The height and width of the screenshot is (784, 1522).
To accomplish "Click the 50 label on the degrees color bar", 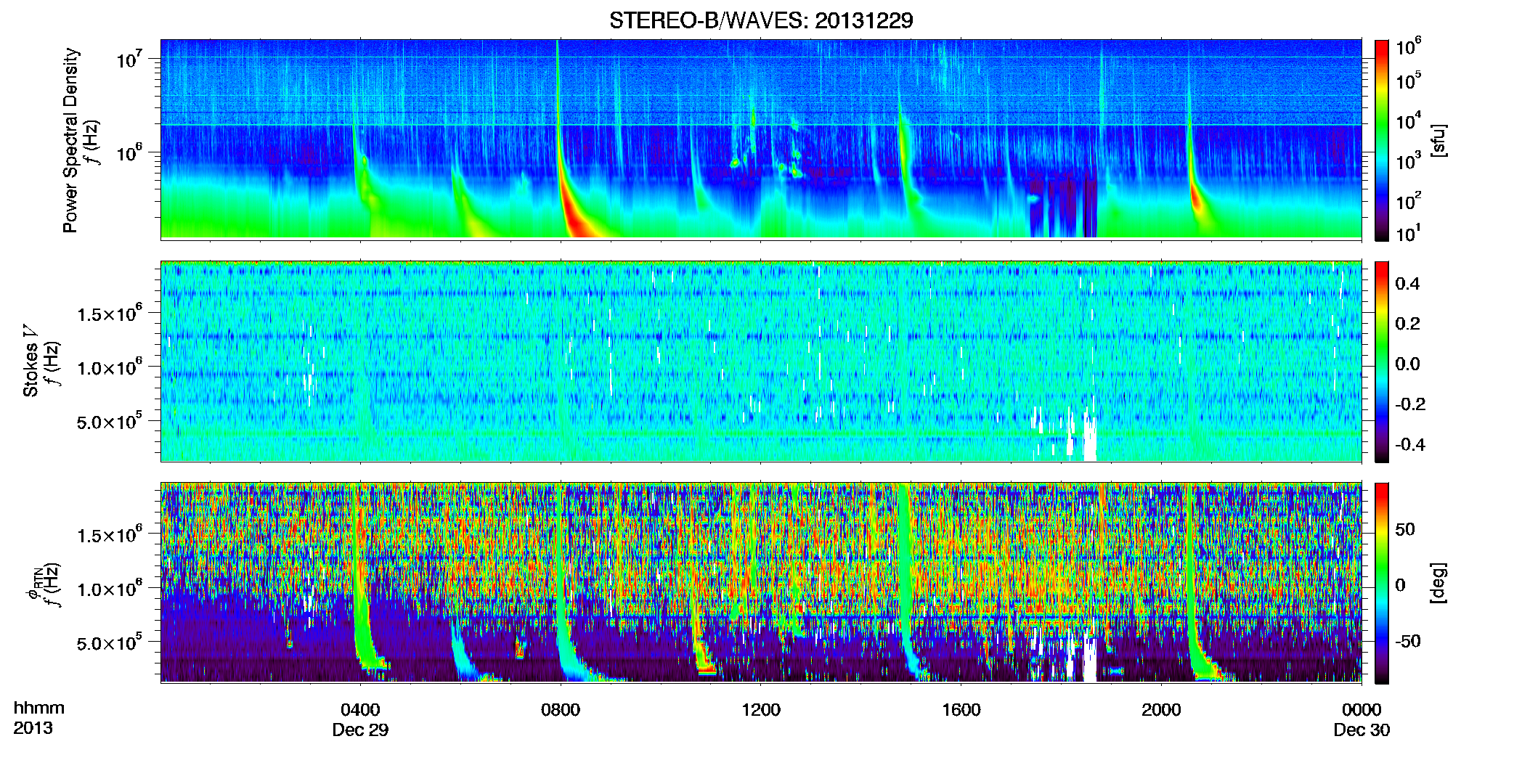I will click(x=1405, y=529).
